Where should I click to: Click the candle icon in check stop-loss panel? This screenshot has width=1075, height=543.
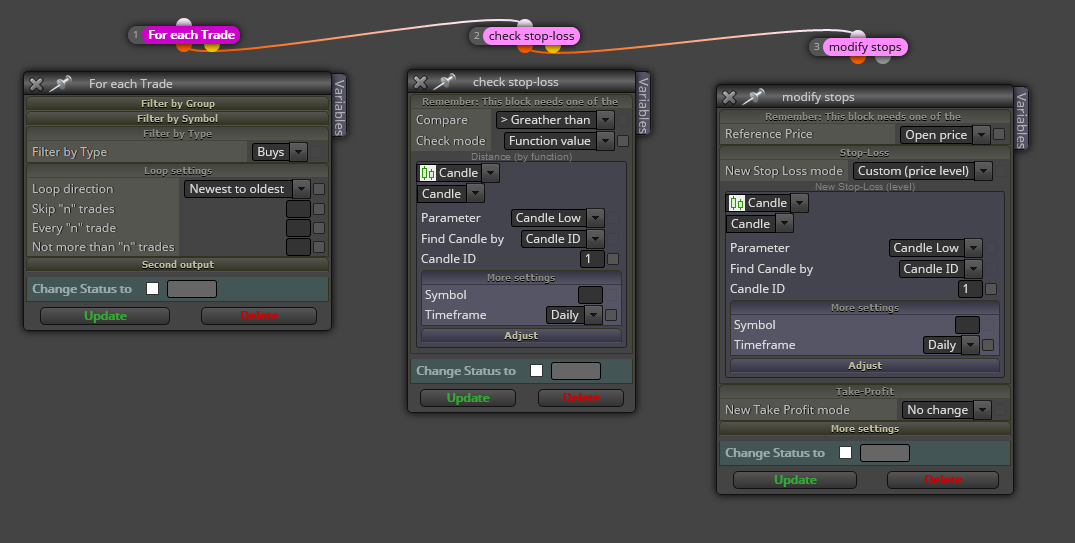coord(428,173)
